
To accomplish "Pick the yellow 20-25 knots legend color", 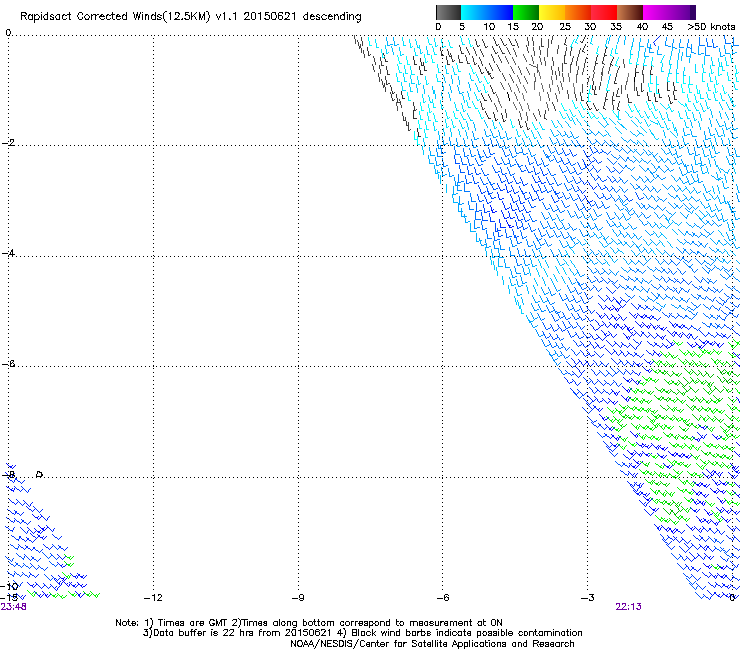I will click(x=552, y=12).
